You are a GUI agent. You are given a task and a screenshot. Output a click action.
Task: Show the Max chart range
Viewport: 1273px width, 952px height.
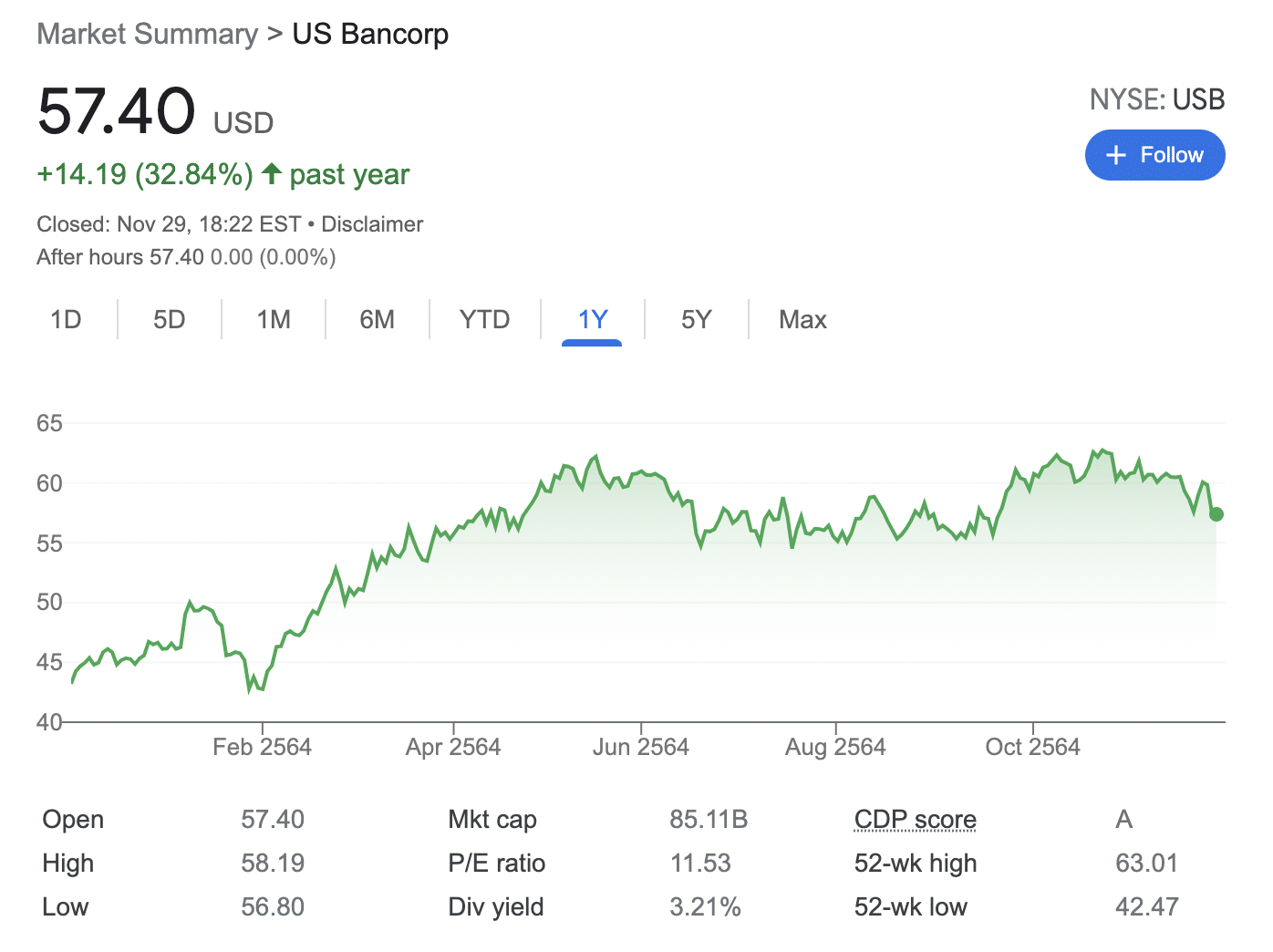tap(802, 319)
